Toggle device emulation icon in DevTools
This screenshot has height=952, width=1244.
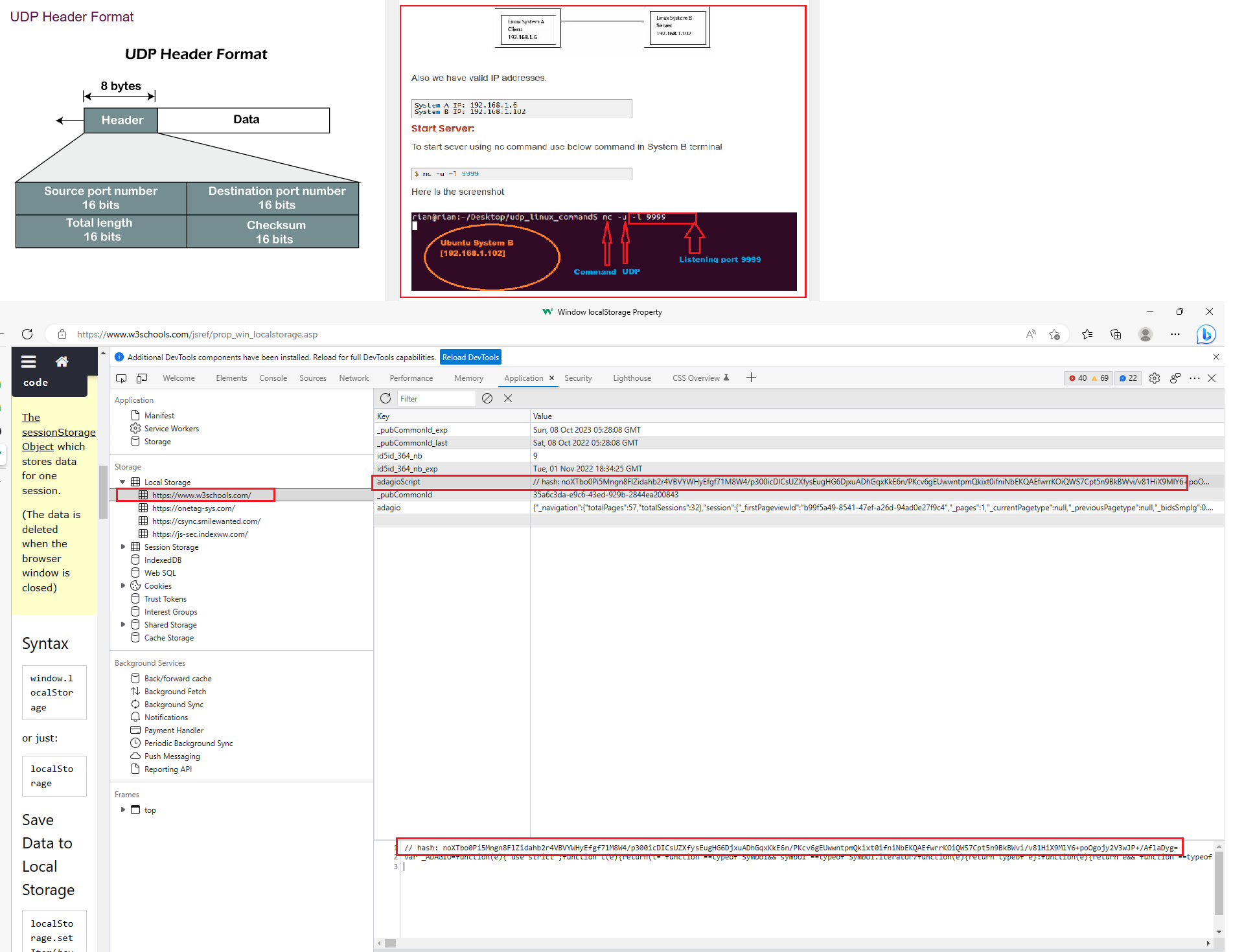tap(142, 378)
